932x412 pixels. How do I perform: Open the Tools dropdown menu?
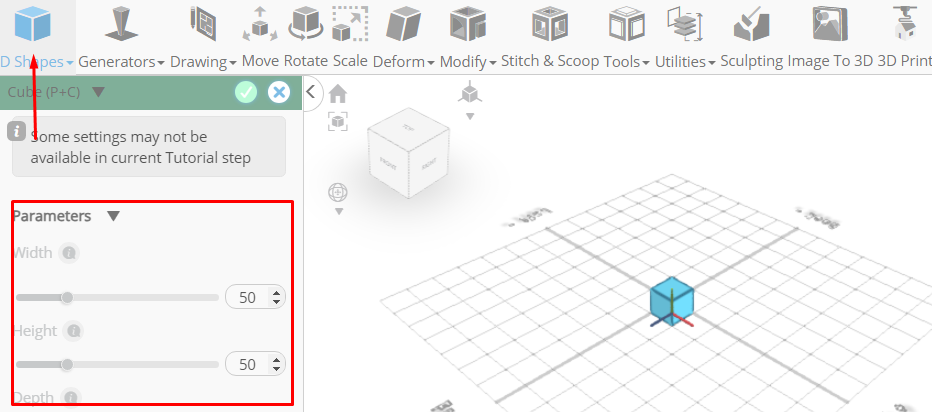coord(644,63)
